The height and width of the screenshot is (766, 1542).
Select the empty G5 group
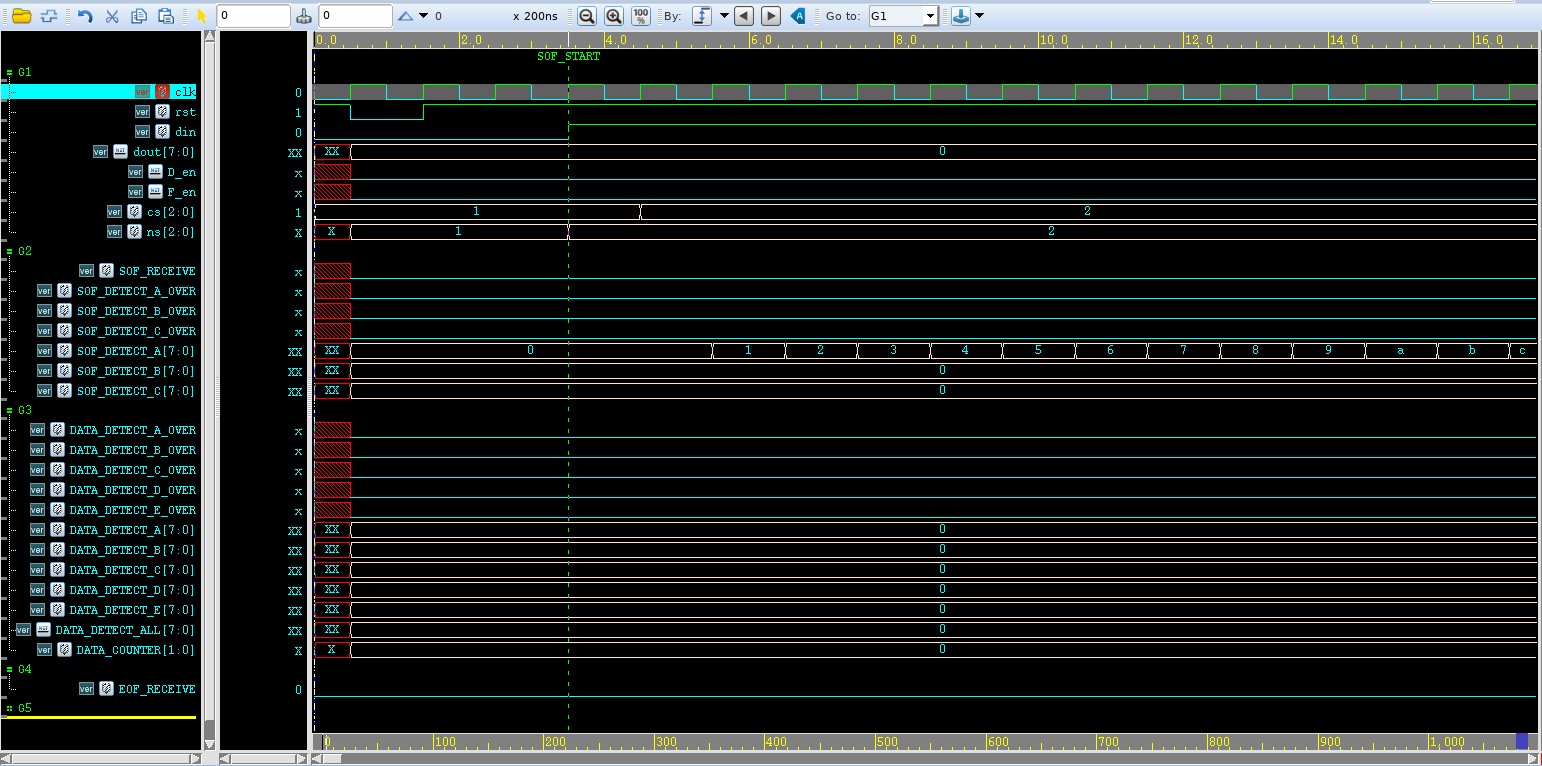pyautogui.click(x=25, y=708)
